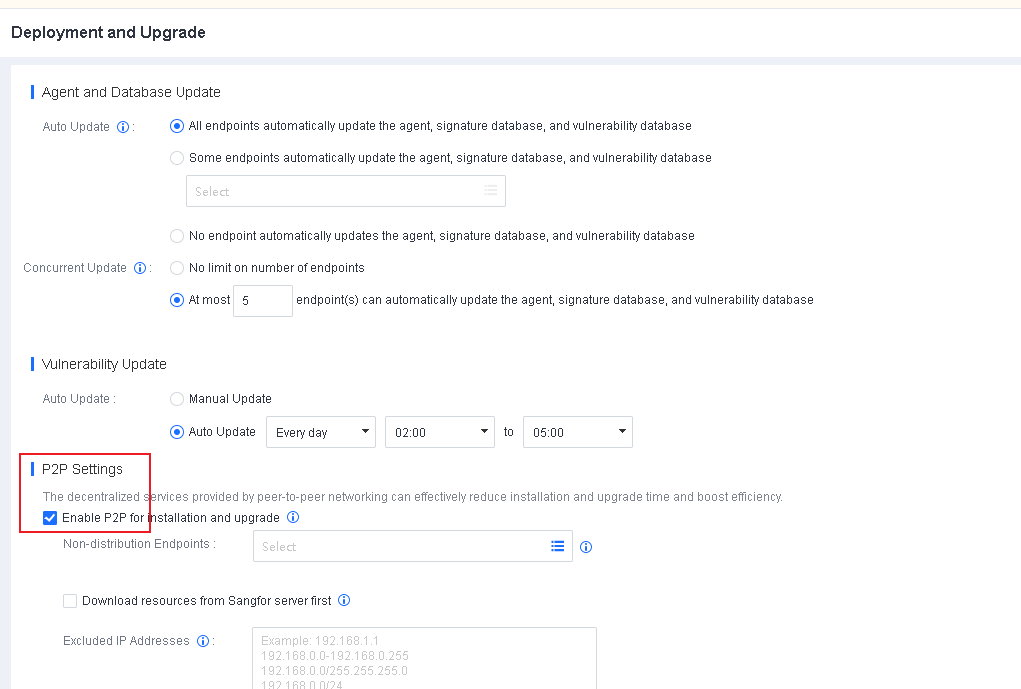The image size is (1021, 689).
Task: Click info icon after Non-distribution Endpoints field
Action: click(x=587, y=547)
